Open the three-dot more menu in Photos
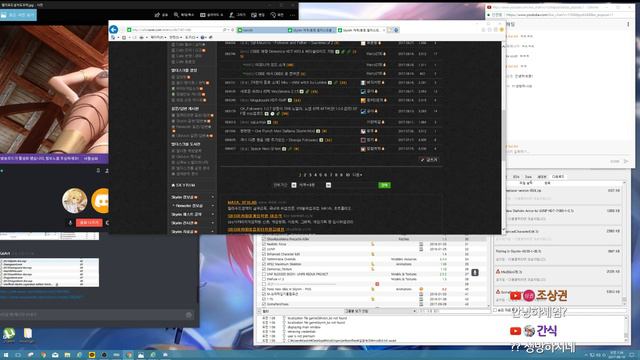The width and height of the screenshot is (640, 360). [x=292, y=15]
